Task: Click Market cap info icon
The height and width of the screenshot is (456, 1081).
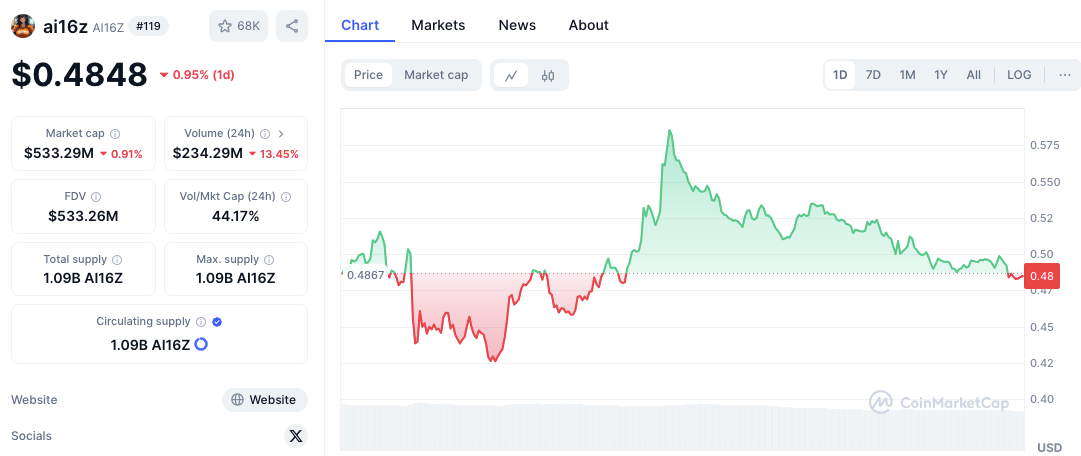Action: 115,134
